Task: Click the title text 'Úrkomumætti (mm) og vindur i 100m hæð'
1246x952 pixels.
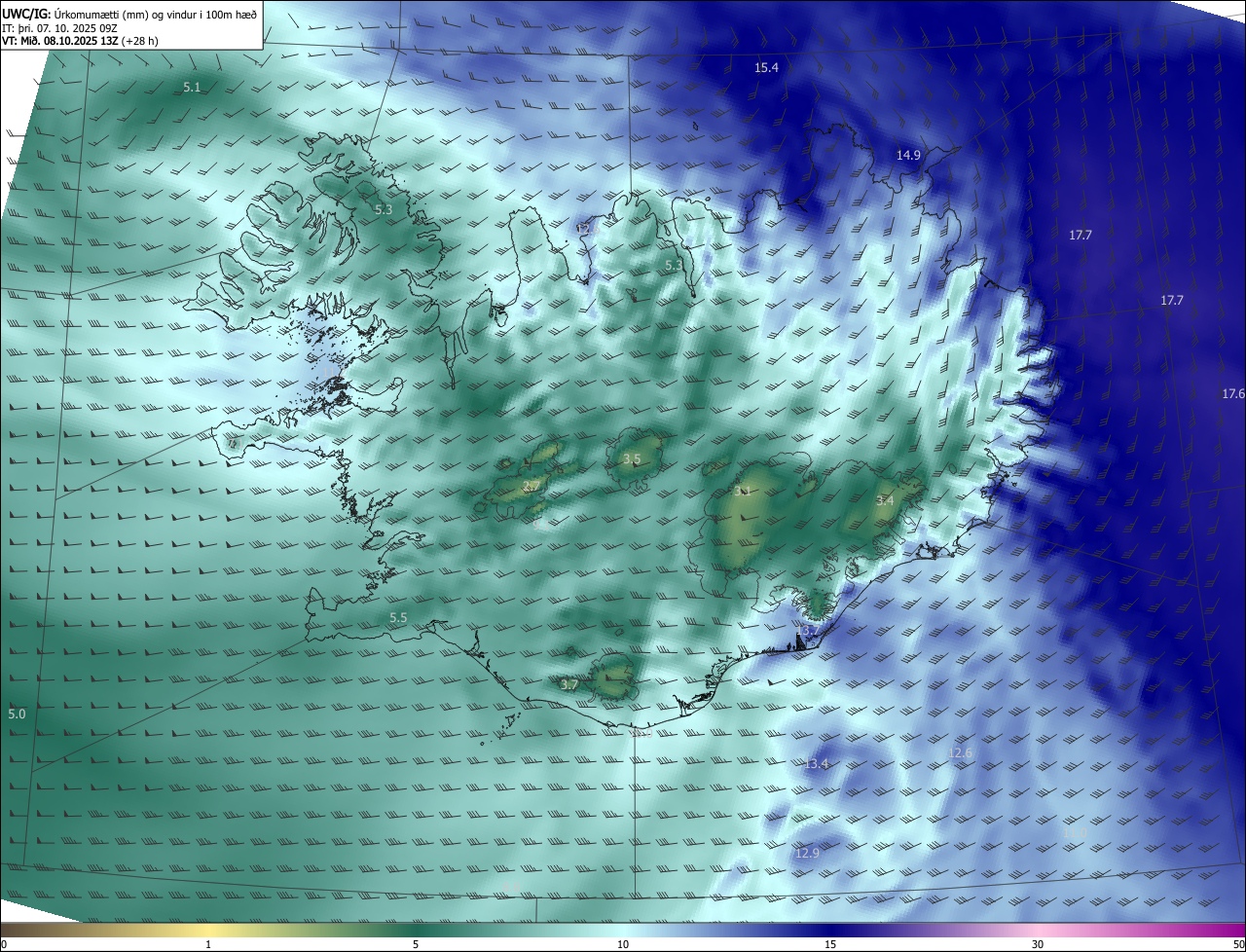Action: (156, 14)
